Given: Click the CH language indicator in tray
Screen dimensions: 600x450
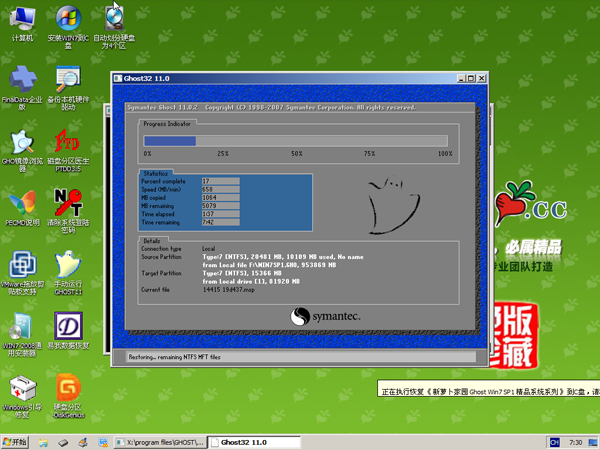Looking at the screenshot, I should [554, 443].
